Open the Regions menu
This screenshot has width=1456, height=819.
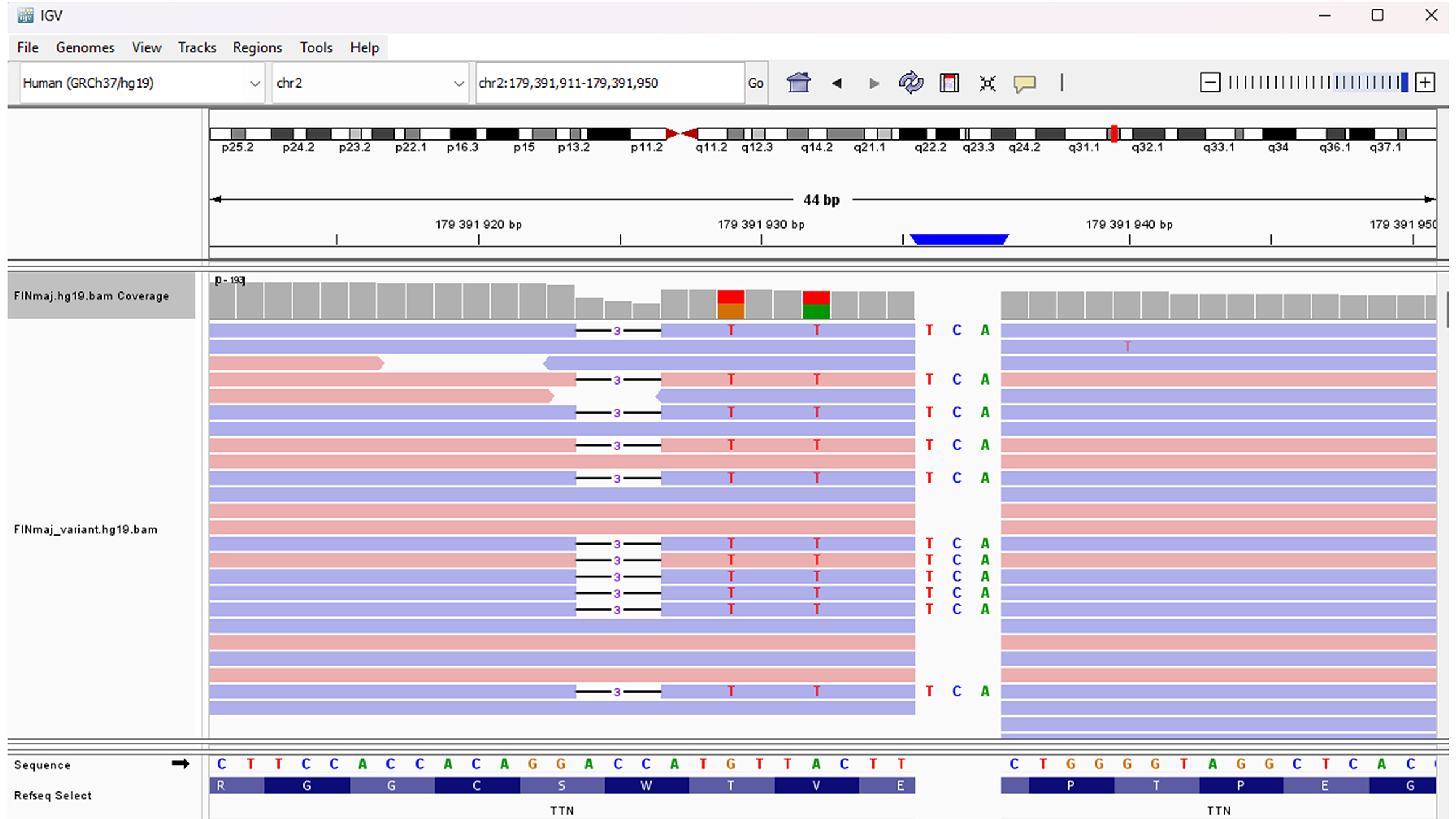(x=256, y=47)
